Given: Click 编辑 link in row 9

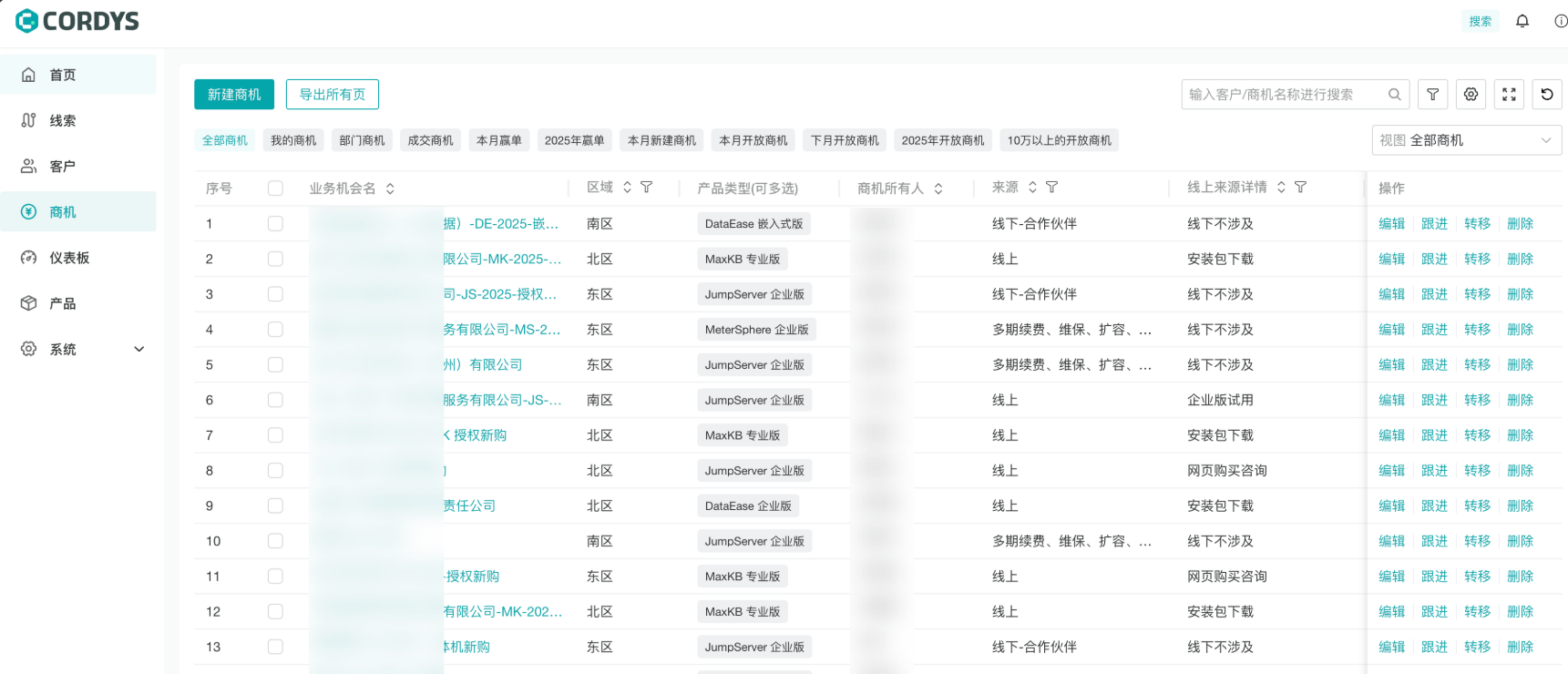Looking at the screenshot, I should click(x=1391, y=505).
